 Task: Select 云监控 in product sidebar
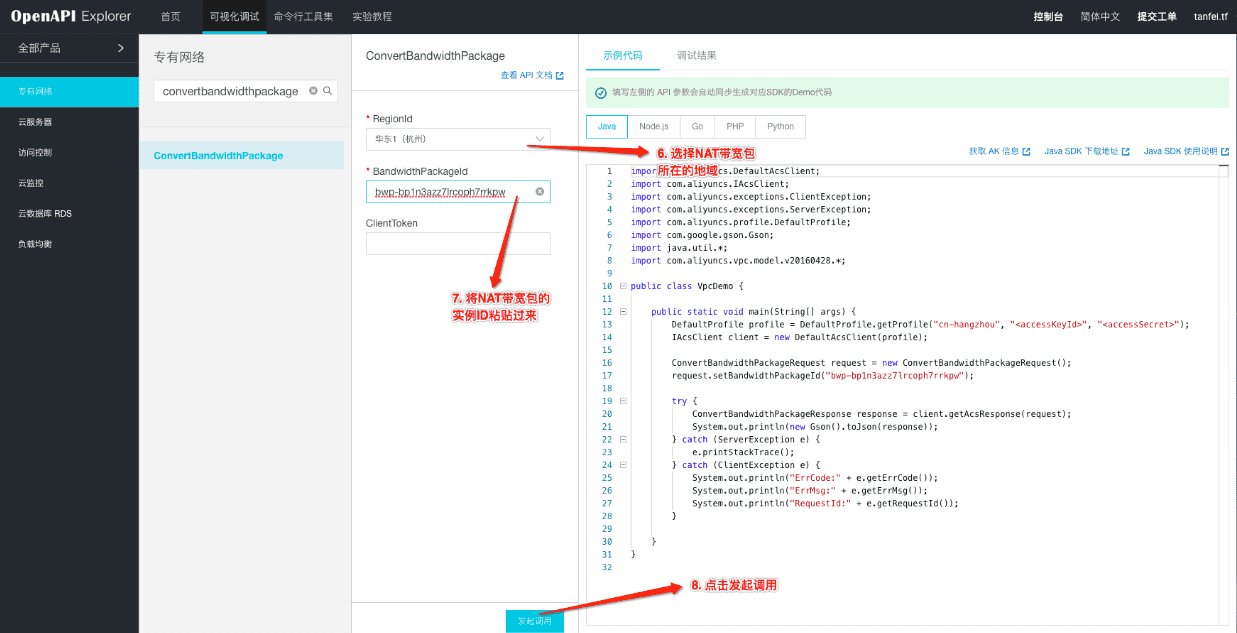69,183
